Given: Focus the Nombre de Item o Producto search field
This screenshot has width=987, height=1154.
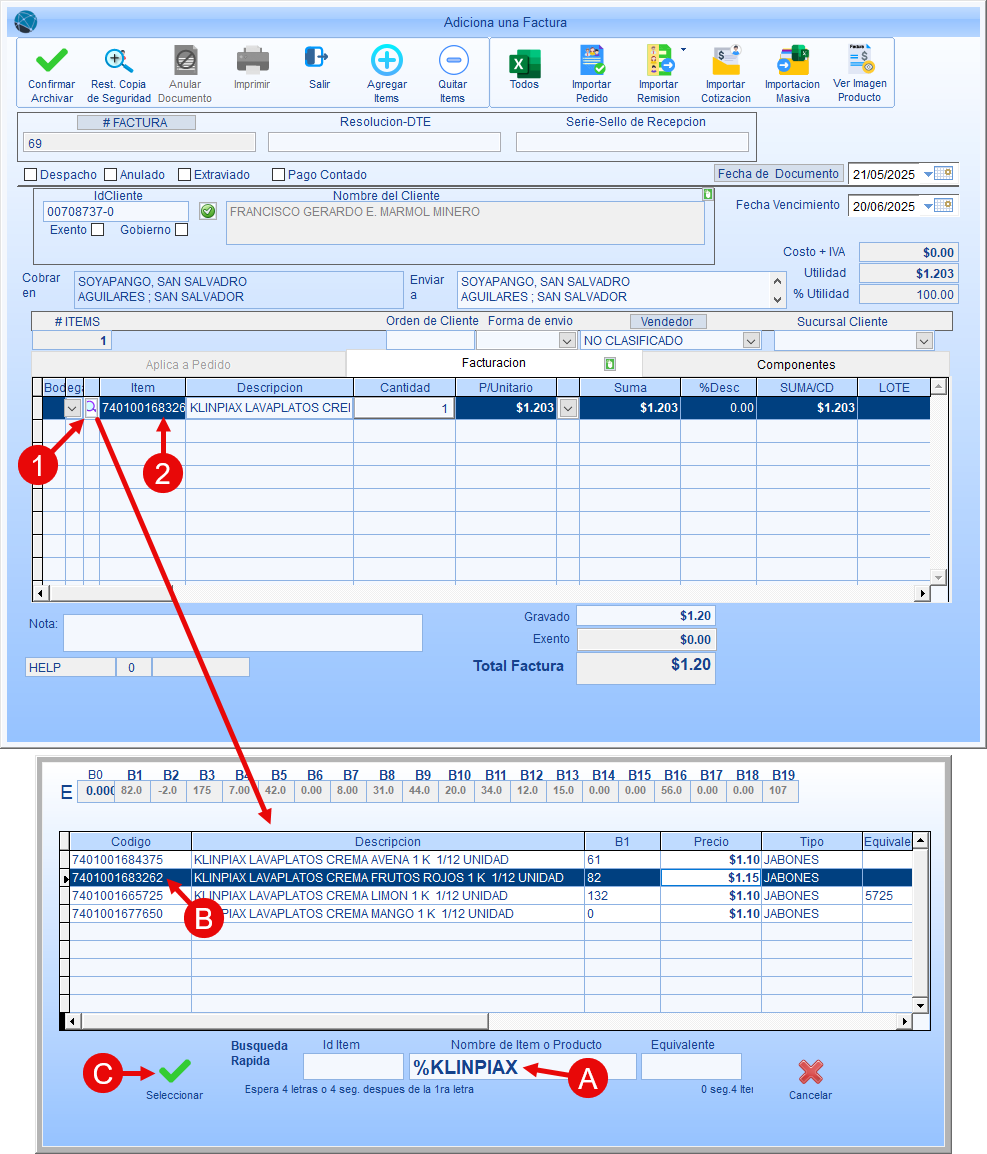Looking at the screenshot, I should [523, 1067].
